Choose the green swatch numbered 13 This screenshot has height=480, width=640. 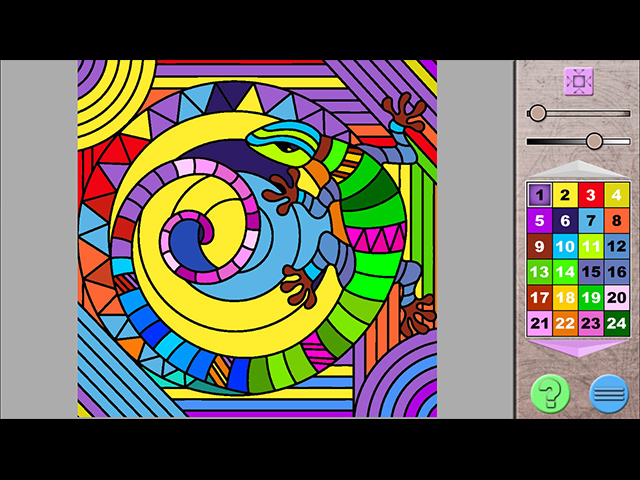tap(539, 272)
